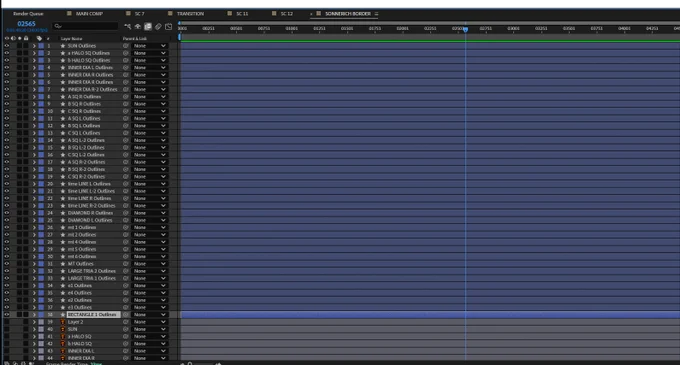Click pick whip for RECTANGLE 1 Outlines
This screenshot has height=365, width=680.
[x=126, y=314]
